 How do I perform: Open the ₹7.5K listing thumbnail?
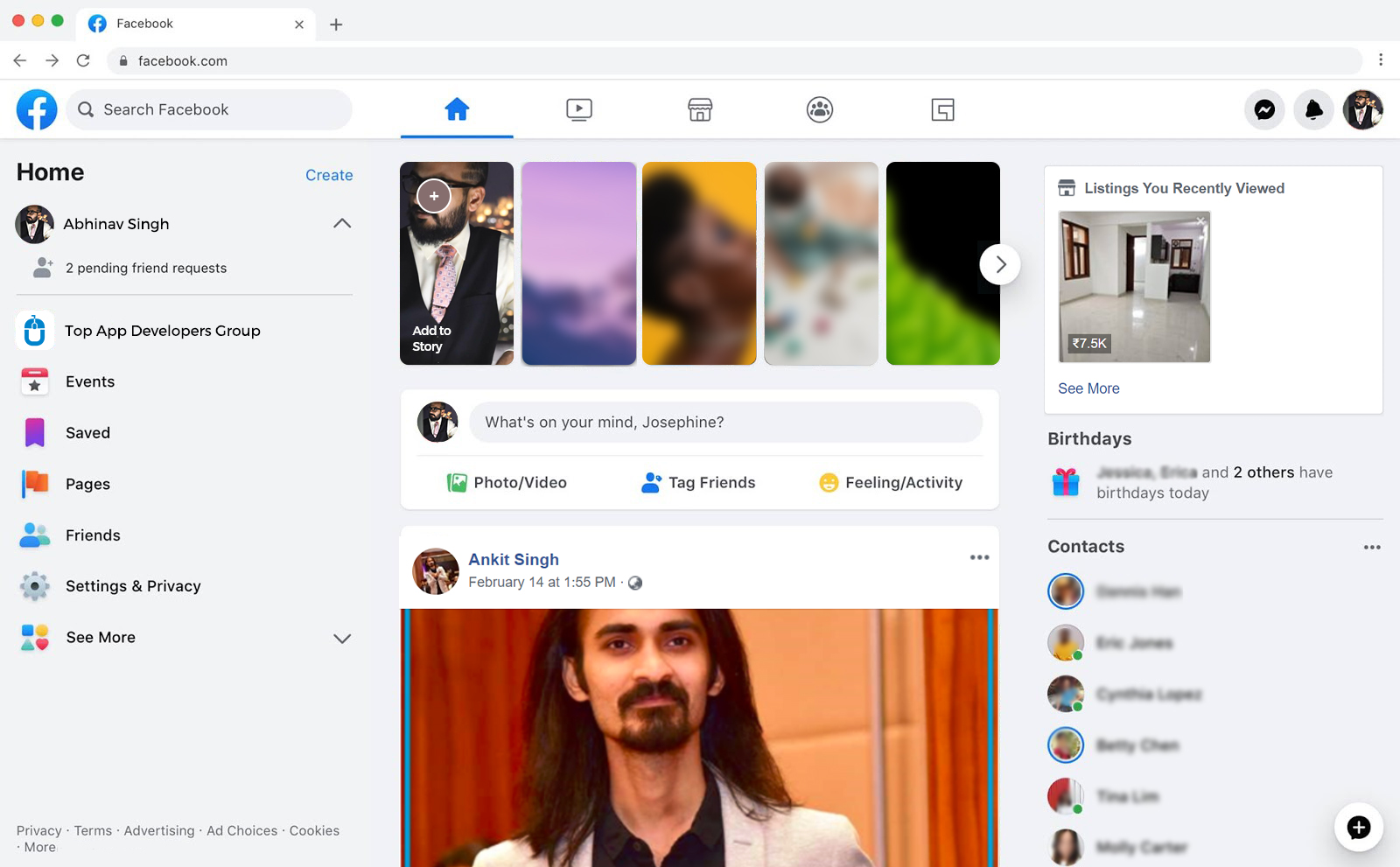[1134, 287]
